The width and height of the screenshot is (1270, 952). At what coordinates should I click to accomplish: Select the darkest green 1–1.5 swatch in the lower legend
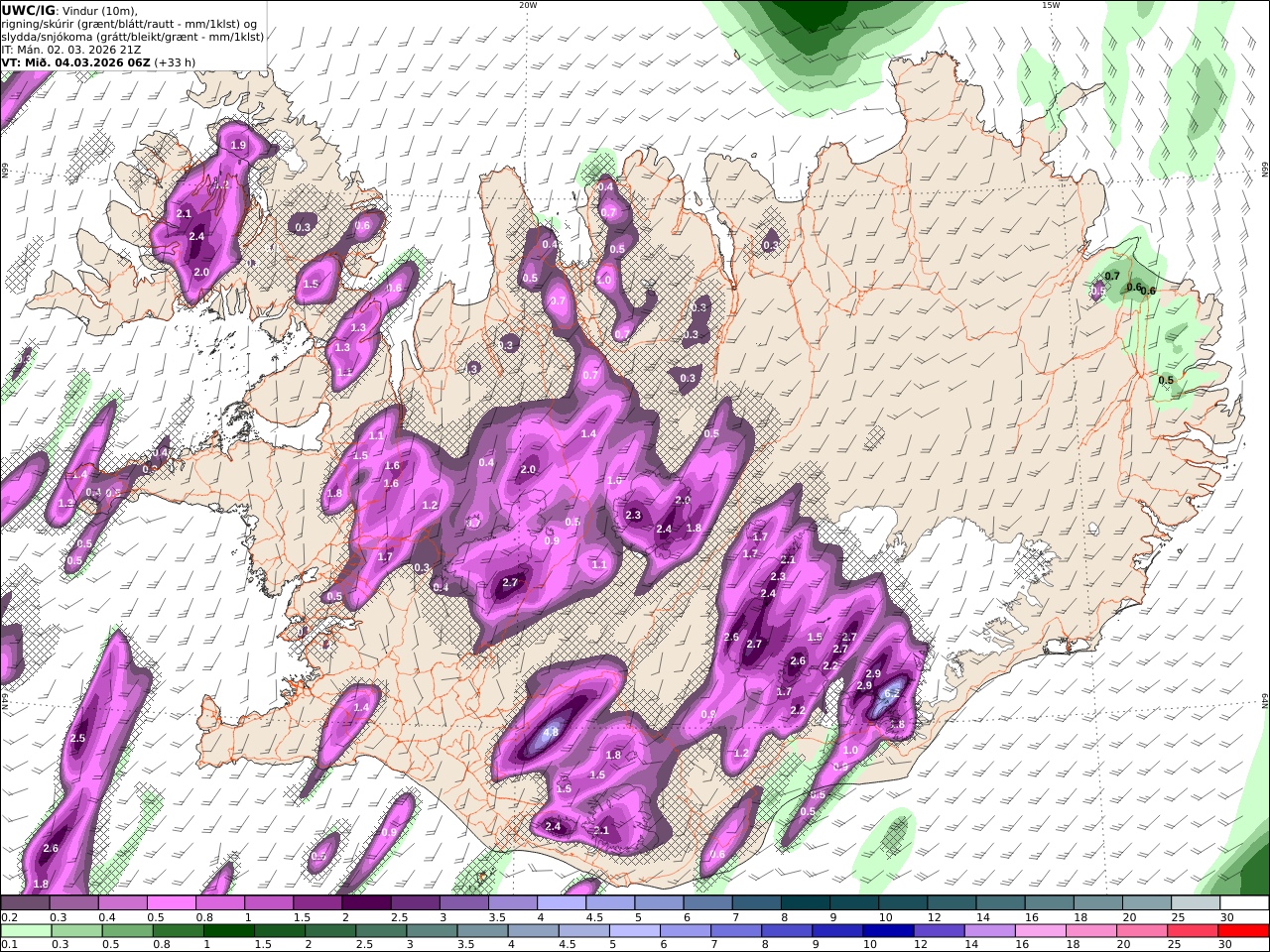(229, 931)
